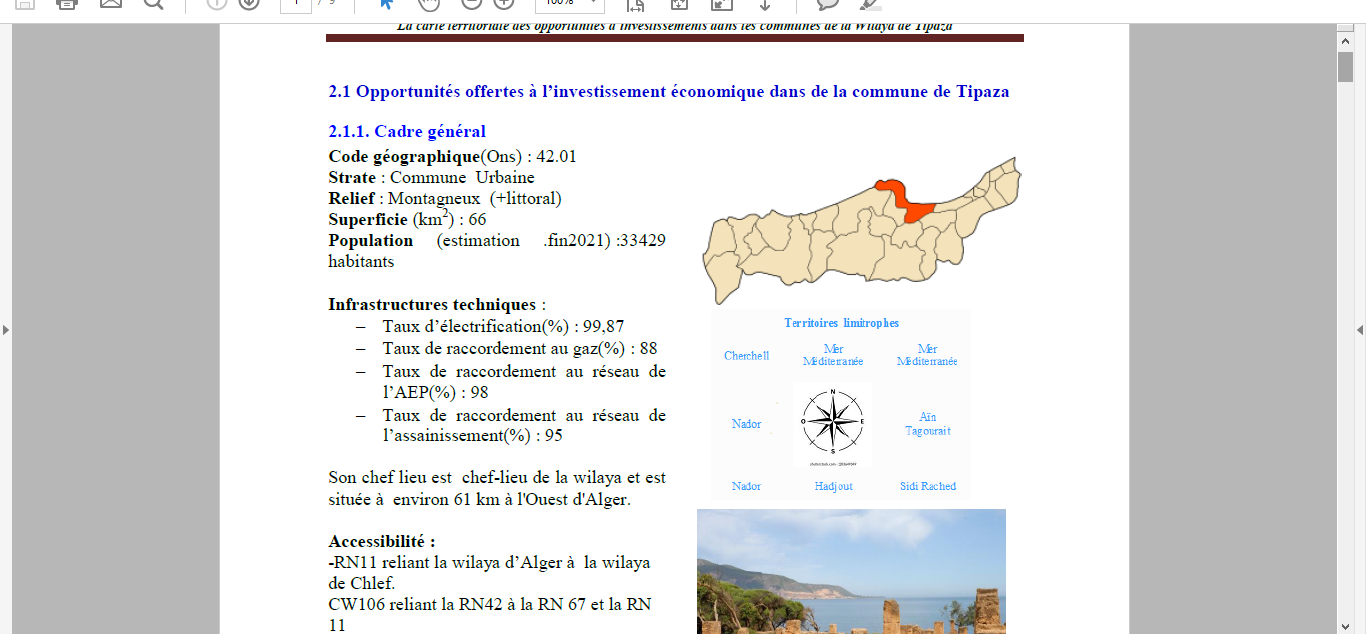1366x634 pixels.
Task: Expand the left navigation pane
Action: [x=6, y=330]
